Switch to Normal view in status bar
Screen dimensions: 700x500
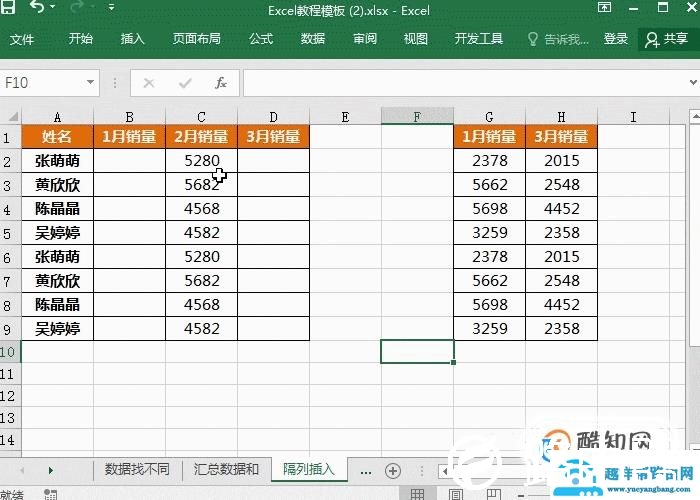point(417,494)
